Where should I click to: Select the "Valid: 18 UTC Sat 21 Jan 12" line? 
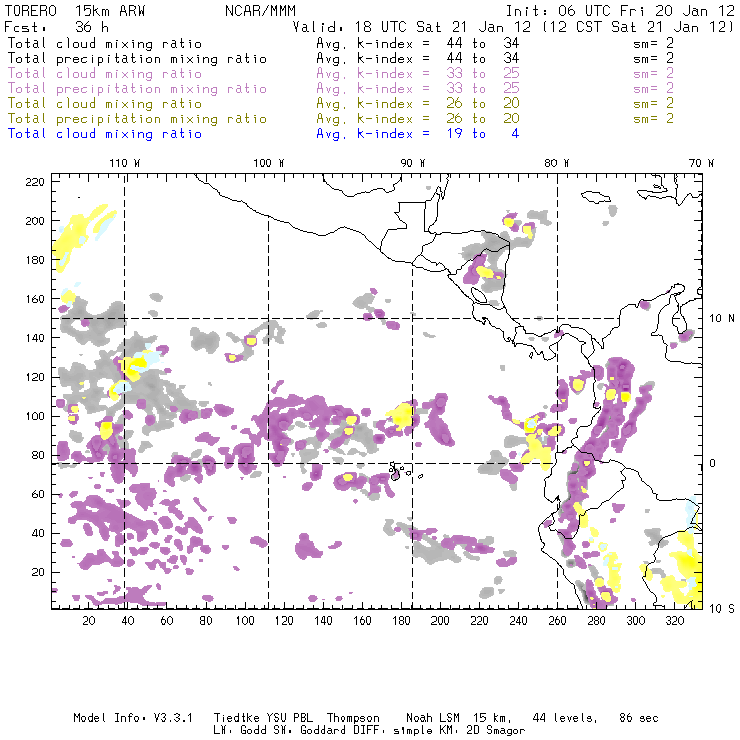(x=412, y=27)
